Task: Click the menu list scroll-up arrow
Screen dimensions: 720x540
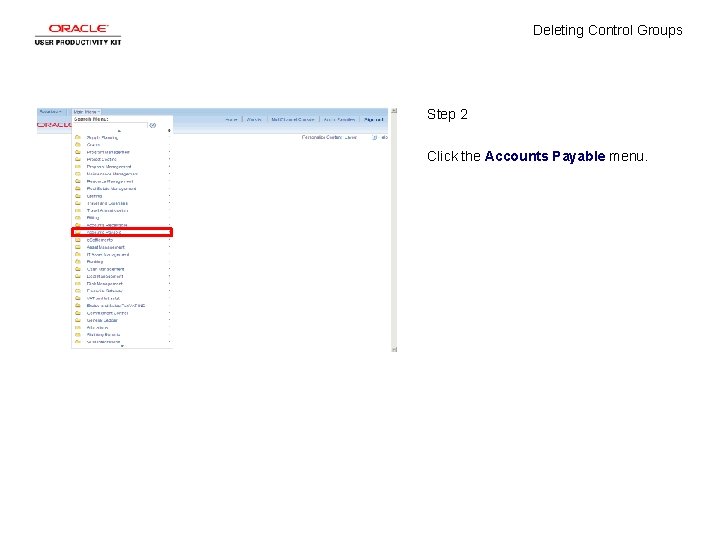Action: coord(120,131)
